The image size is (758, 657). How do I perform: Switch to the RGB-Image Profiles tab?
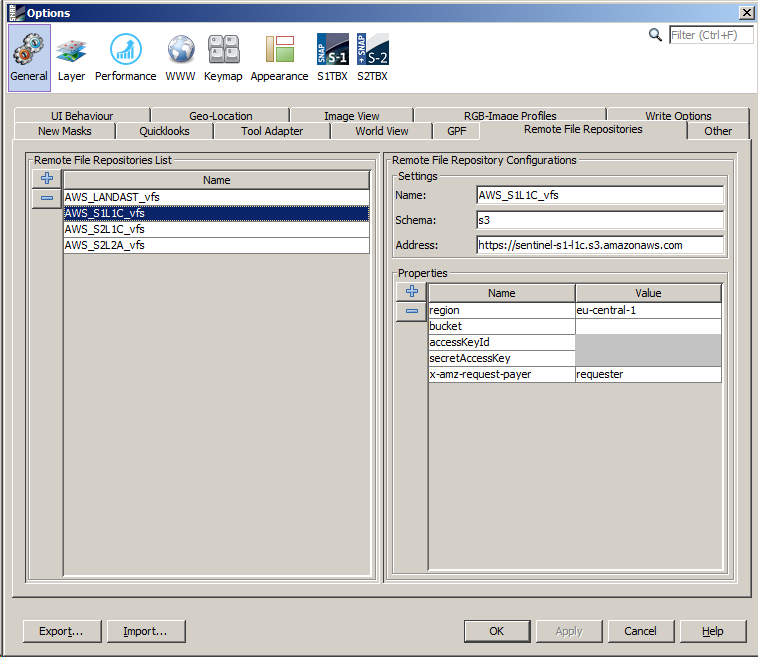(510, 116)
